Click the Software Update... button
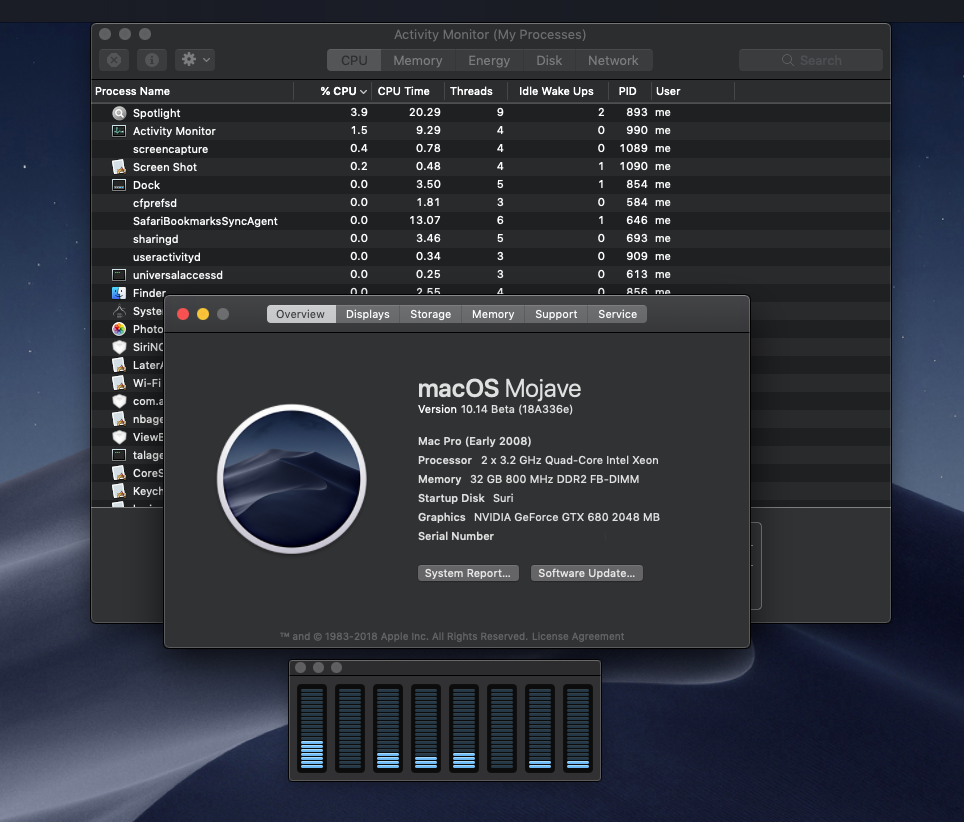 pos(587,573)
